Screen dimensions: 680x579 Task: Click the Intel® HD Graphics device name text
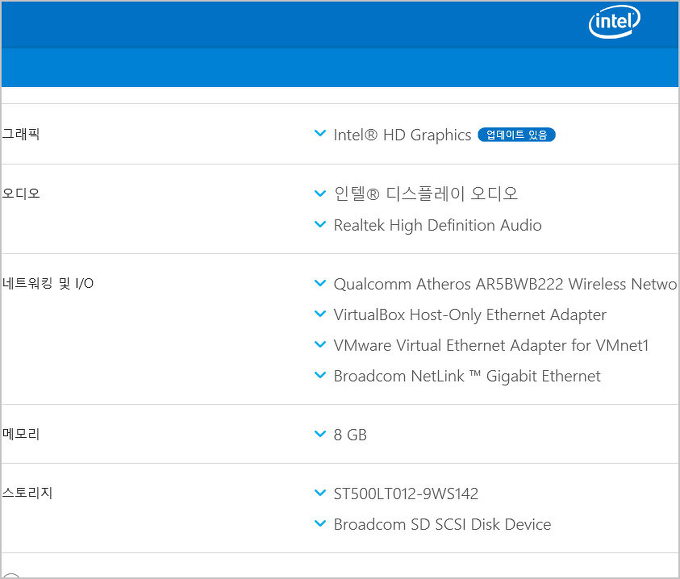[402, 135]
